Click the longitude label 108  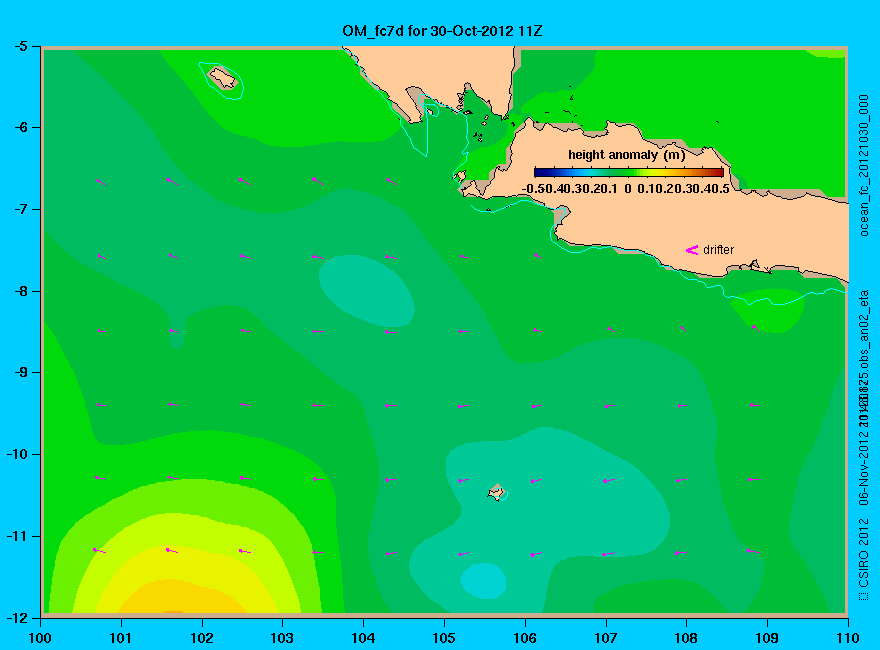pyautogui.click(x=686, y=638)
